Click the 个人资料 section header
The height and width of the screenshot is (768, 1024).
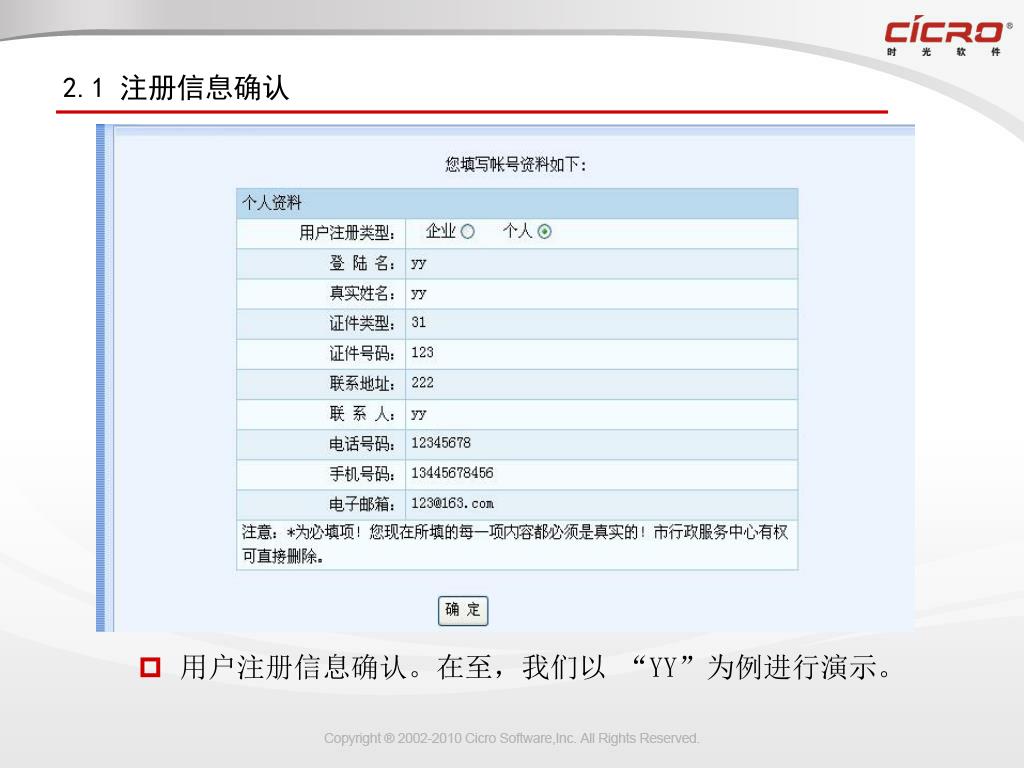(x=517, y=203)
